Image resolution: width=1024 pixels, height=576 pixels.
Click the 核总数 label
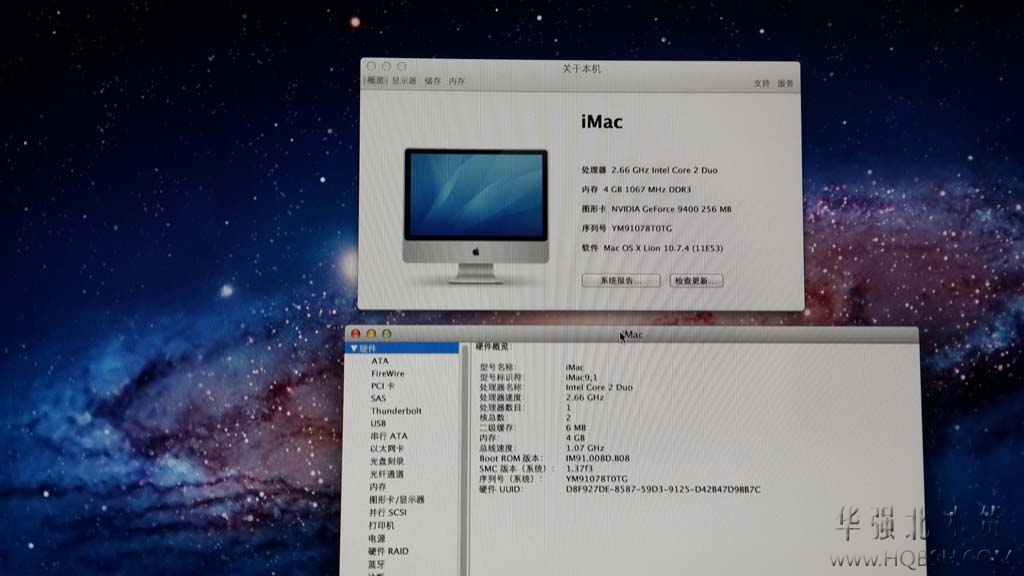[492, 418]
